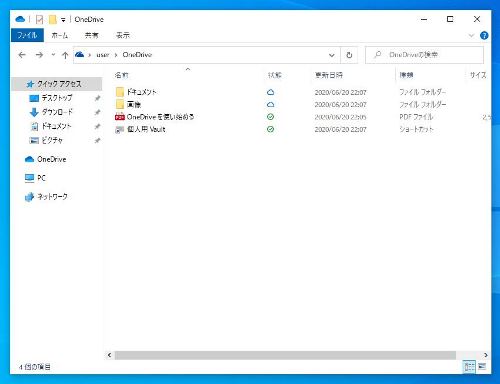Select the 'OneDrive を使い始める' PDF file
Viewport: 500px width, 384px height.
[160, 117]
